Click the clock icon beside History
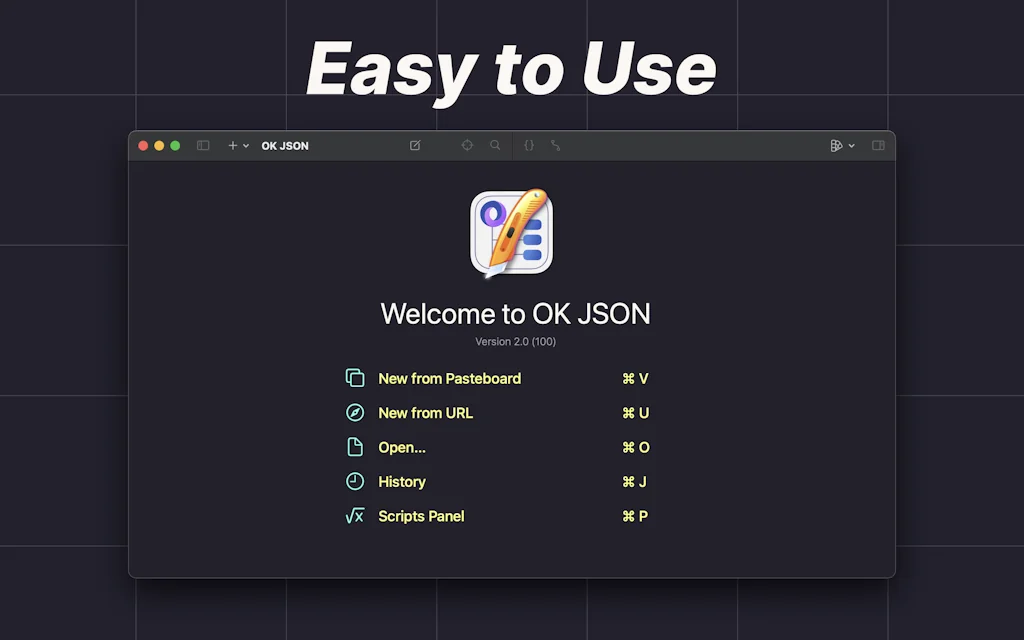 (x=355, y=481)
